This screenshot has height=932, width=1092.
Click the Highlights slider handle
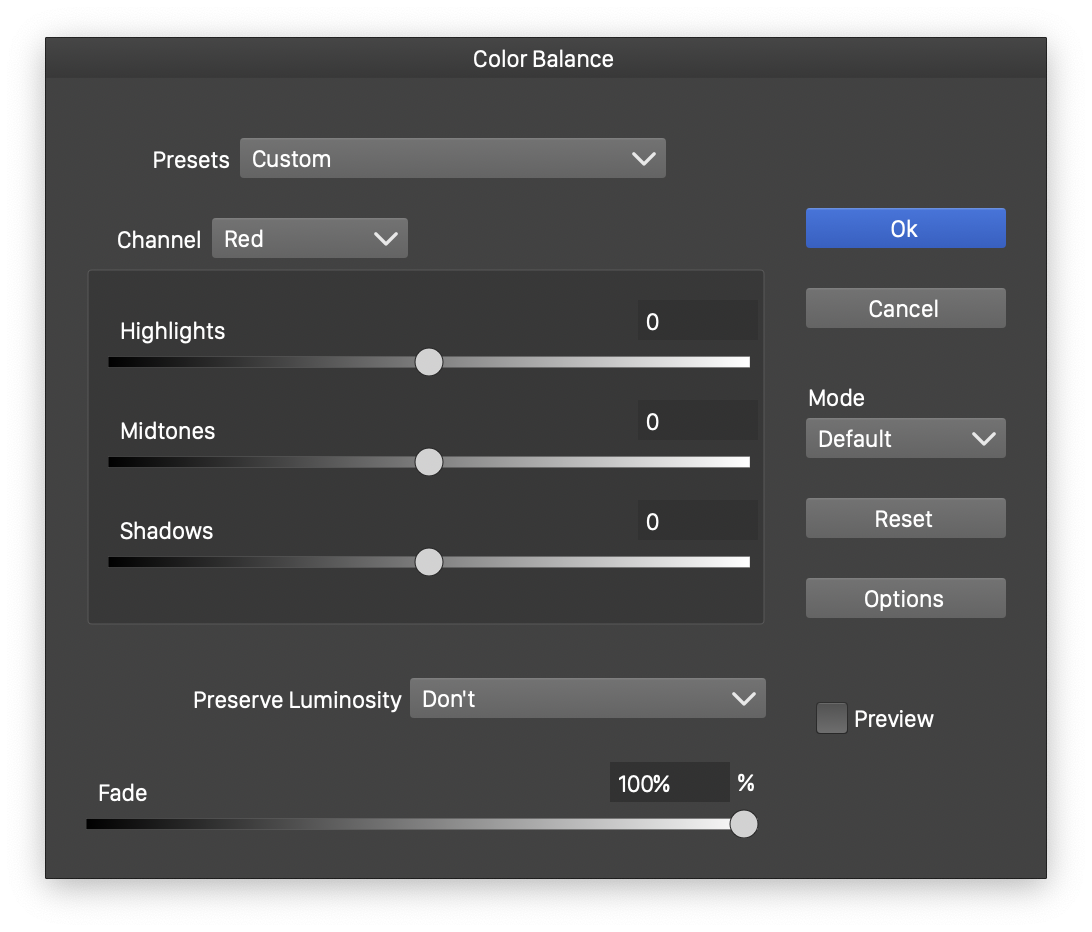(428, 362)
